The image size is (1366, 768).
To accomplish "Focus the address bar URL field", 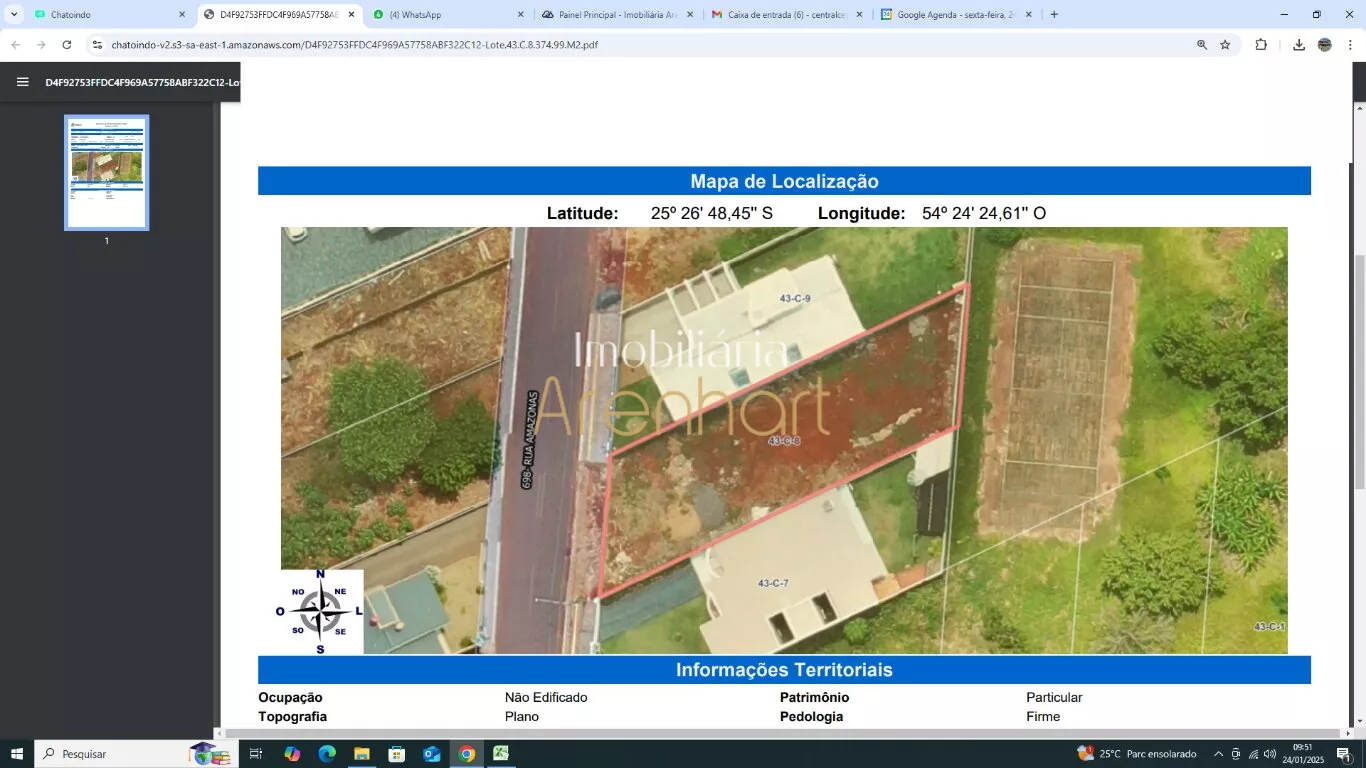I will point(640,45).
